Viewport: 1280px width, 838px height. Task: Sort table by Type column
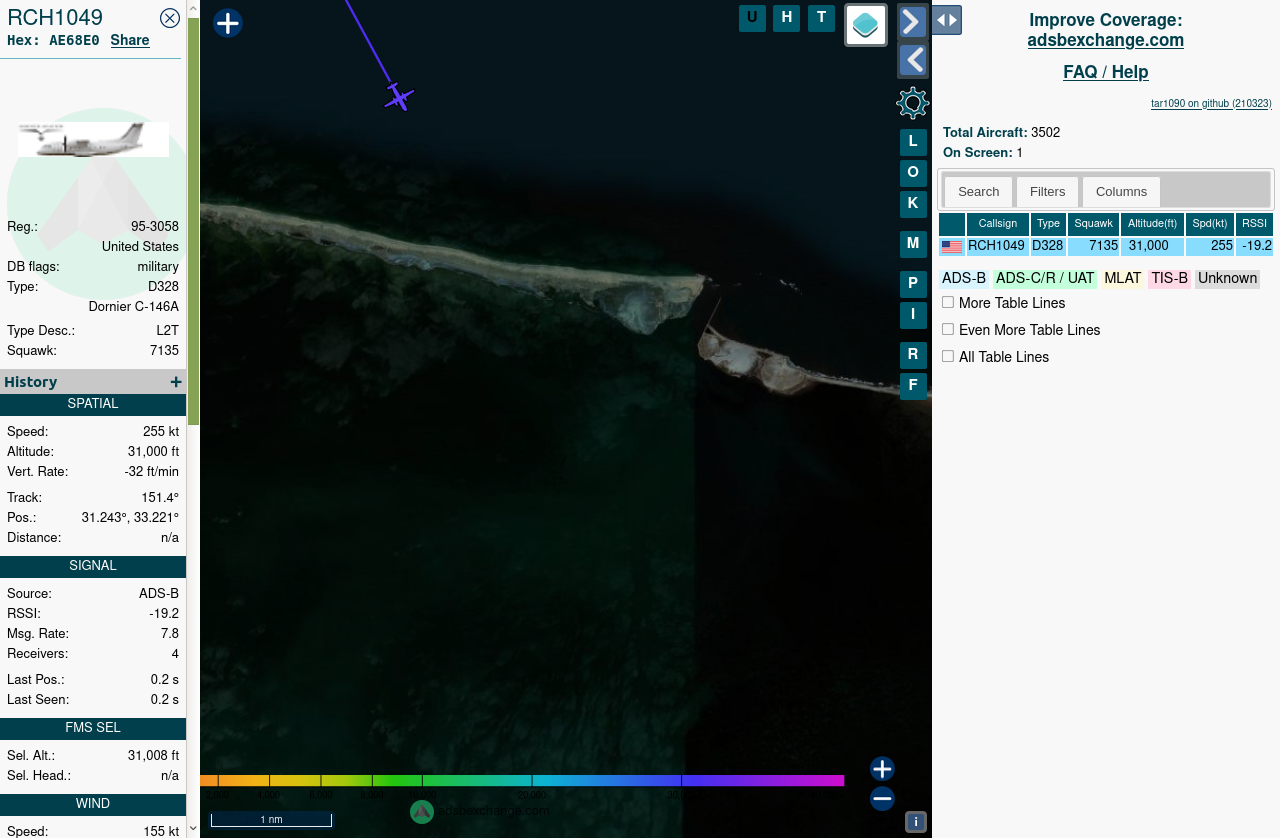(1048, 224)
